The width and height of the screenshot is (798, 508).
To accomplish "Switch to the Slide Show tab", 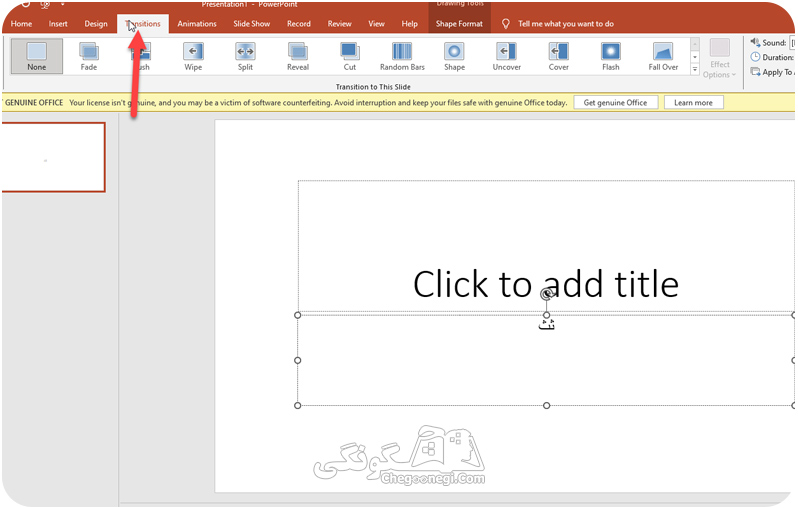I will [251, 23].
